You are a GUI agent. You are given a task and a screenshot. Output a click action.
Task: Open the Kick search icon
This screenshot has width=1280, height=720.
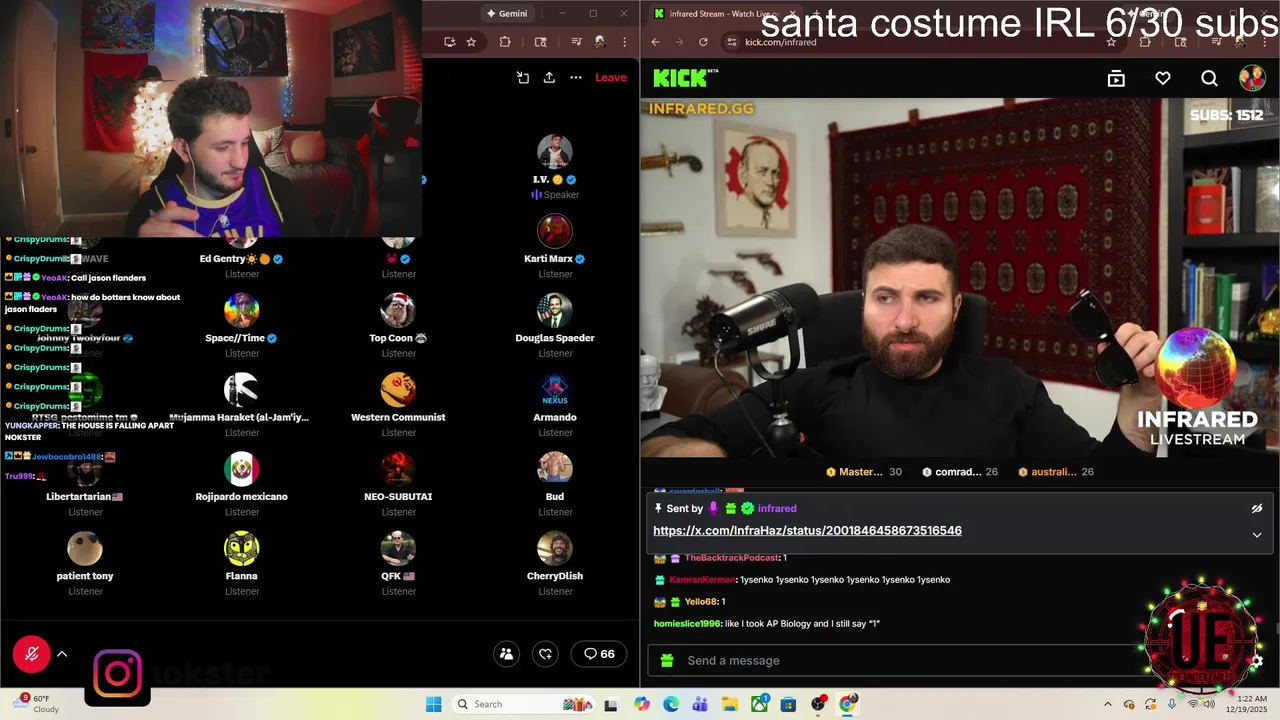[x=1209, y=79]
